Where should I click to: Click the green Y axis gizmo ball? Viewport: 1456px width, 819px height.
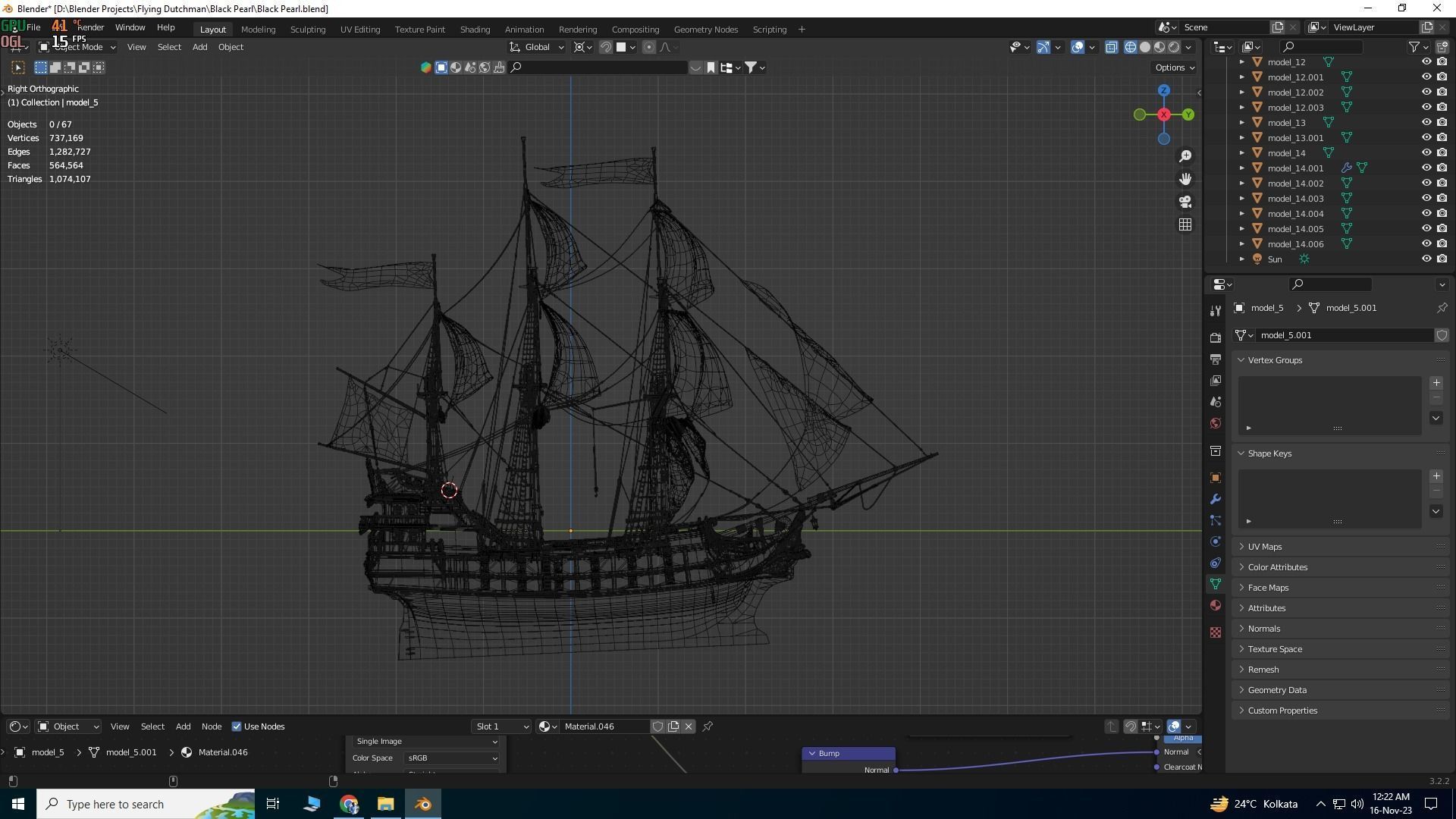pos(1188,115)
